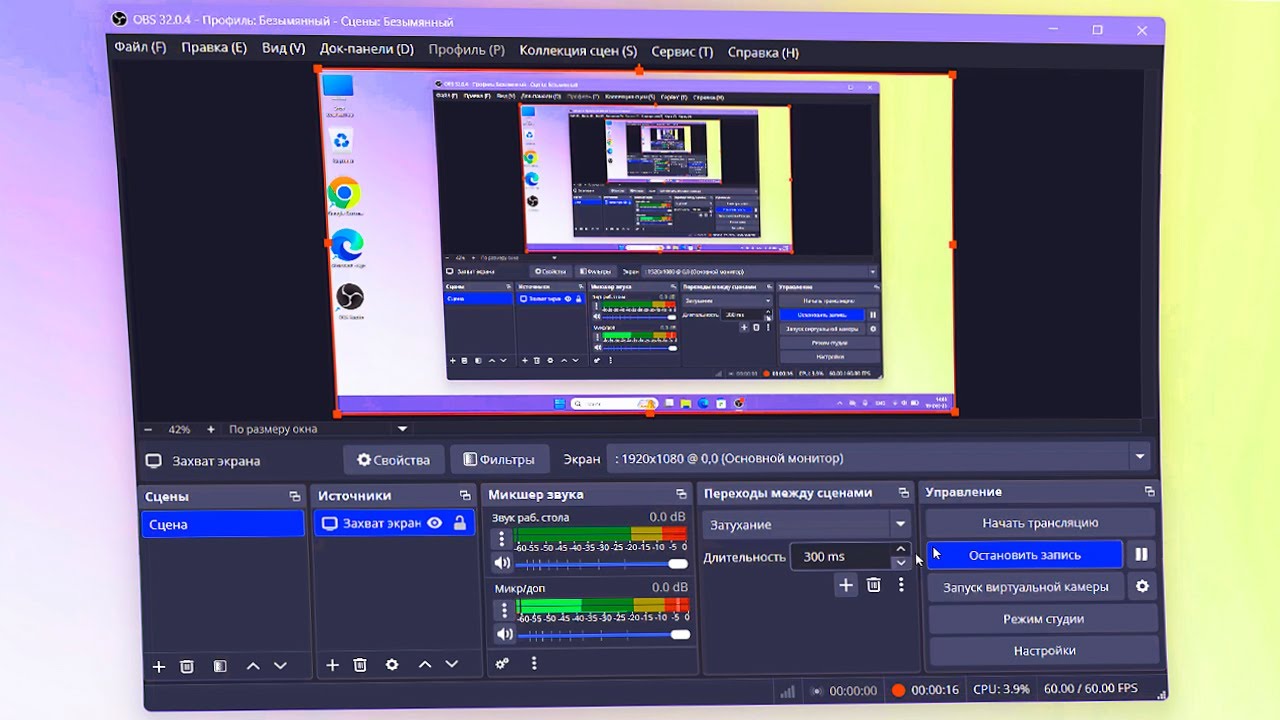
Task: Open the Правка menu
Action: click(x=213, y=48)
